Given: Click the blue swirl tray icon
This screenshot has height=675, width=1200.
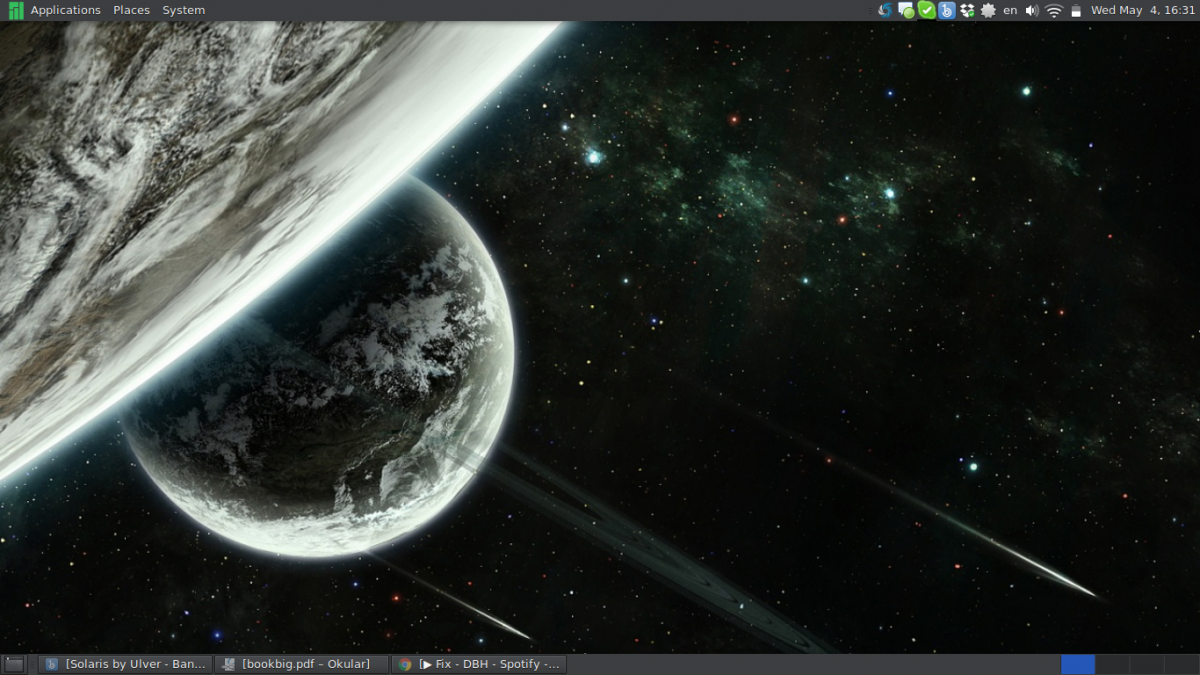Looking at the screenshot, I should pos(885,10).
